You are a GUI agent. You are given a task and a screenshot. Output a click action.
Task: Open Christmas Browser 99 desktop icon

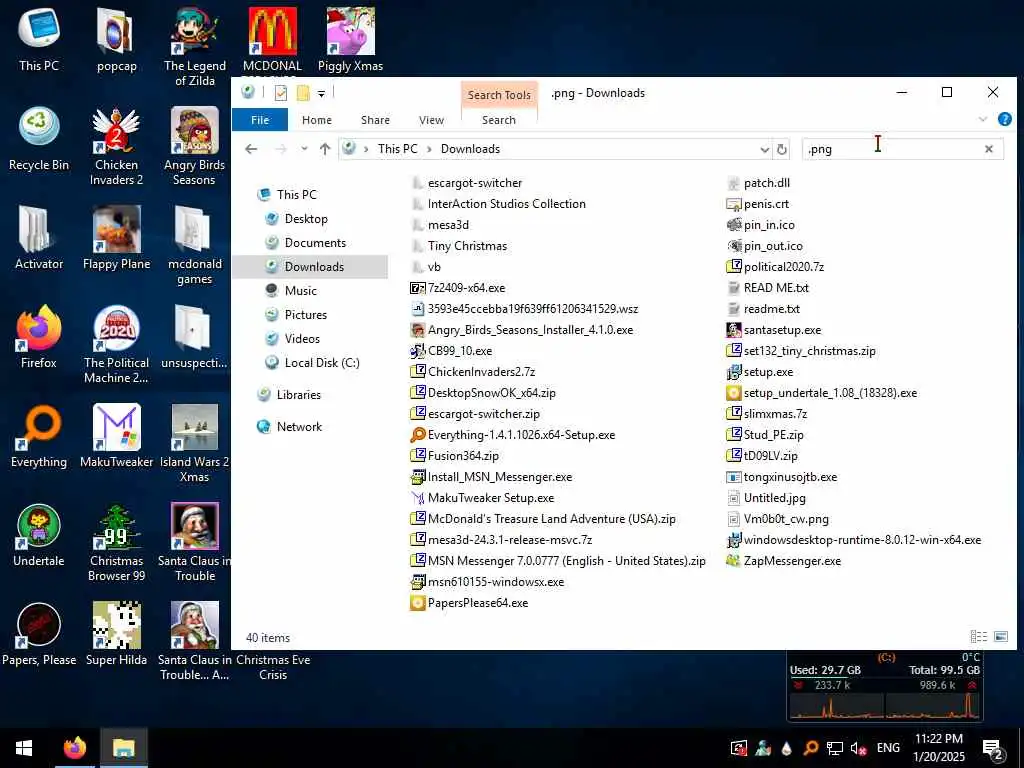click(116, 543)
